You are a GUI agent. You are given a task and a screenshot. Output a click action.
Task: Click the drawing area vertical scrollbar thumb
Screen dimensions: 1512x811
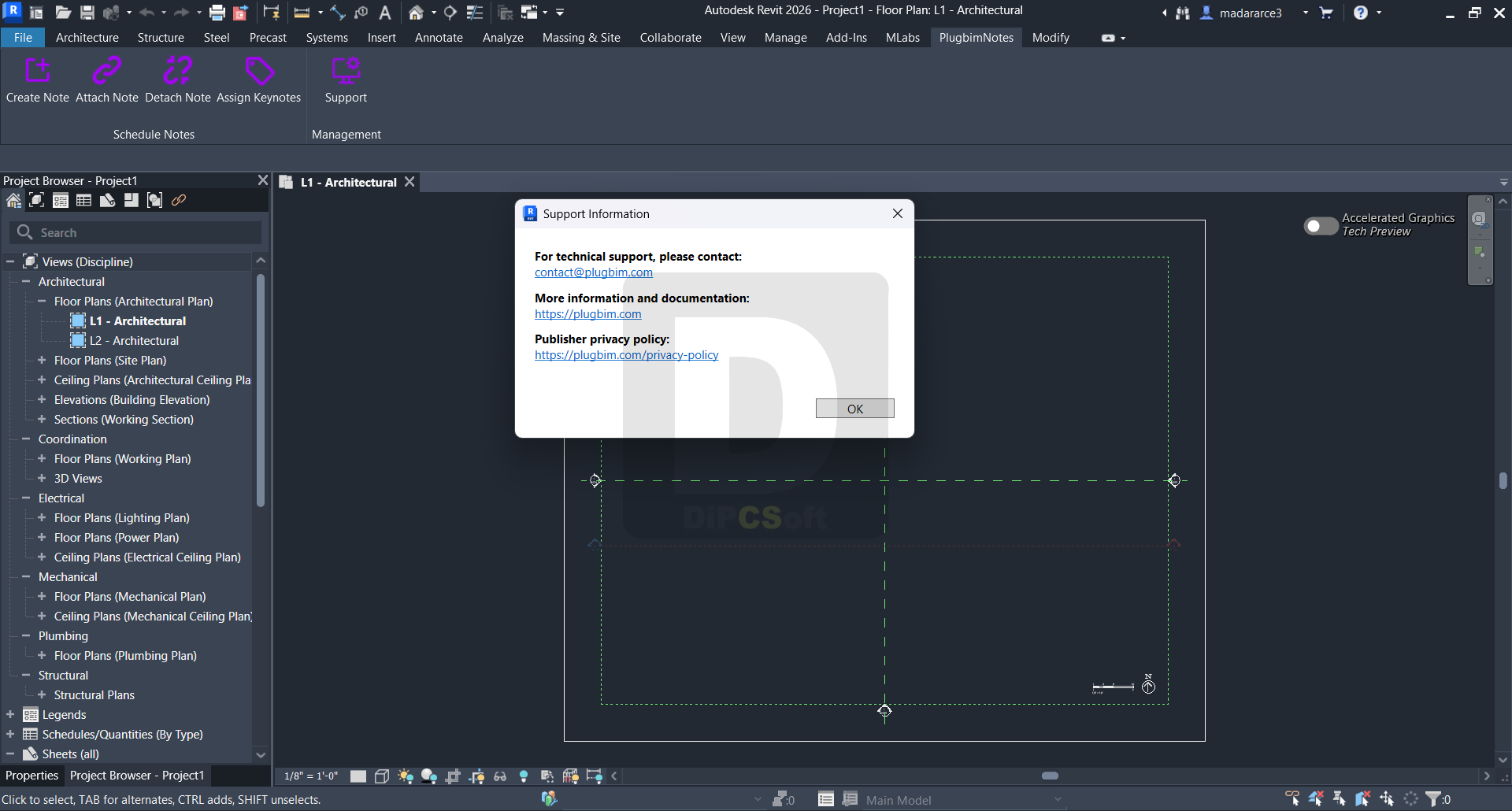coord(1503,480)
